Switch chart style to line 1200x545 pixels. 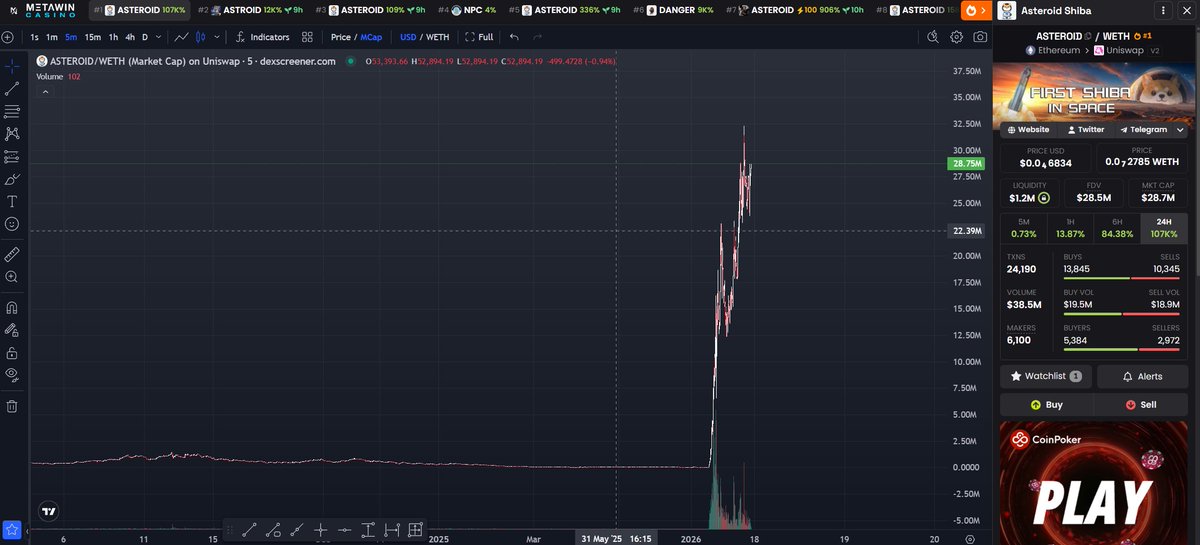pyautogui.click(x=182, y=37)
